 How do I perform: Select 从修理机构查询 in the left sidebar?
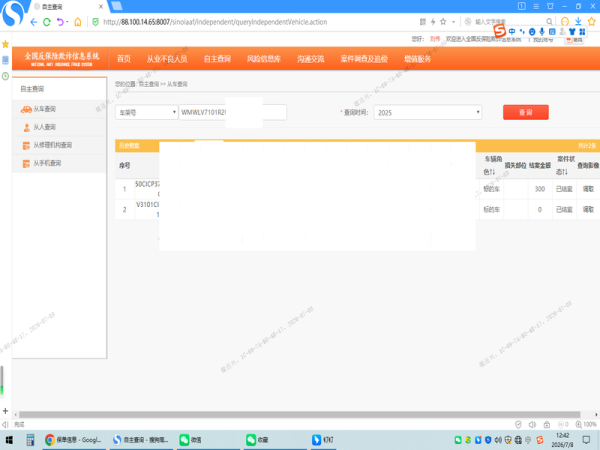point(59,145)
